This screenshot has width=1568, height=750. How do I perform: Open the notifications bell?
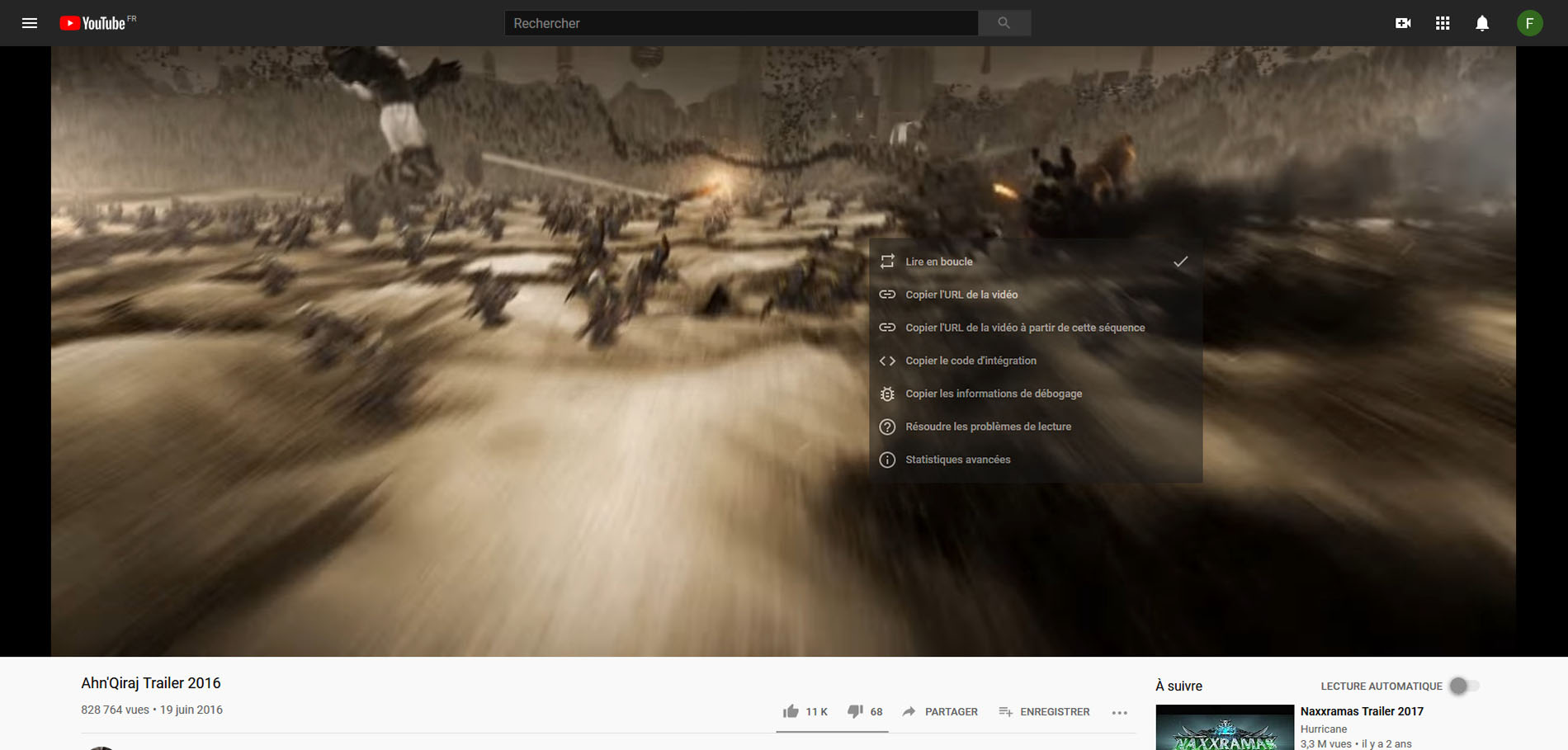tap(1482, 23)
